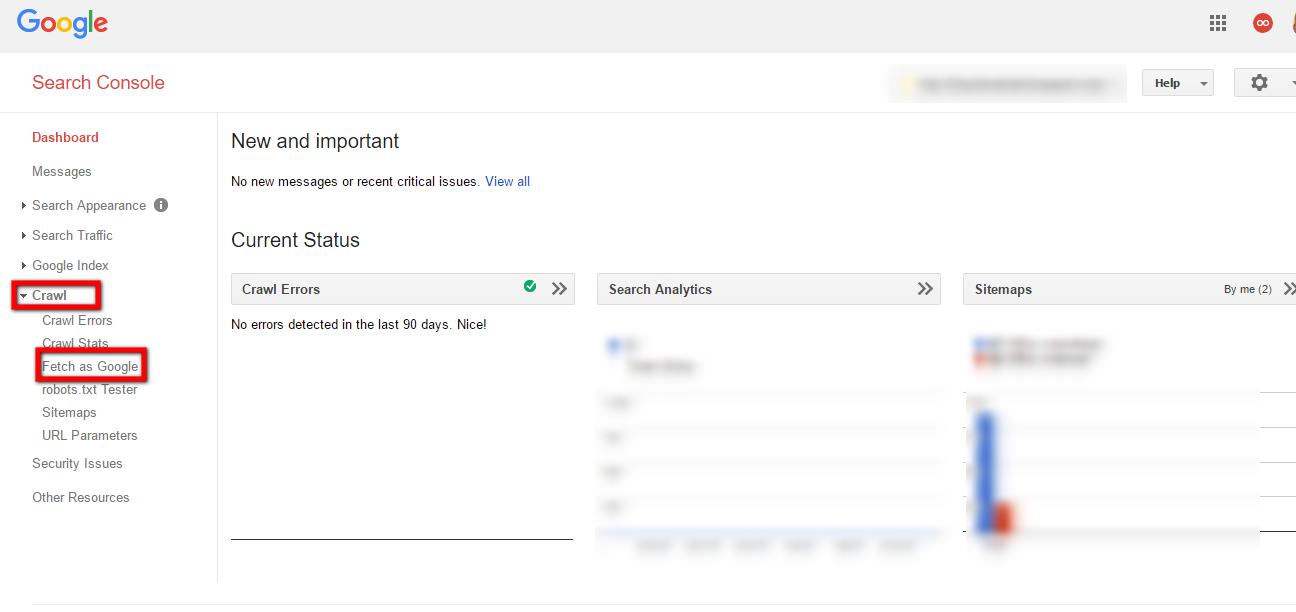Screen dimensions: 1296x612
Task: Open Crawl Stats under Crawl
Action: [x=75, y=343]
